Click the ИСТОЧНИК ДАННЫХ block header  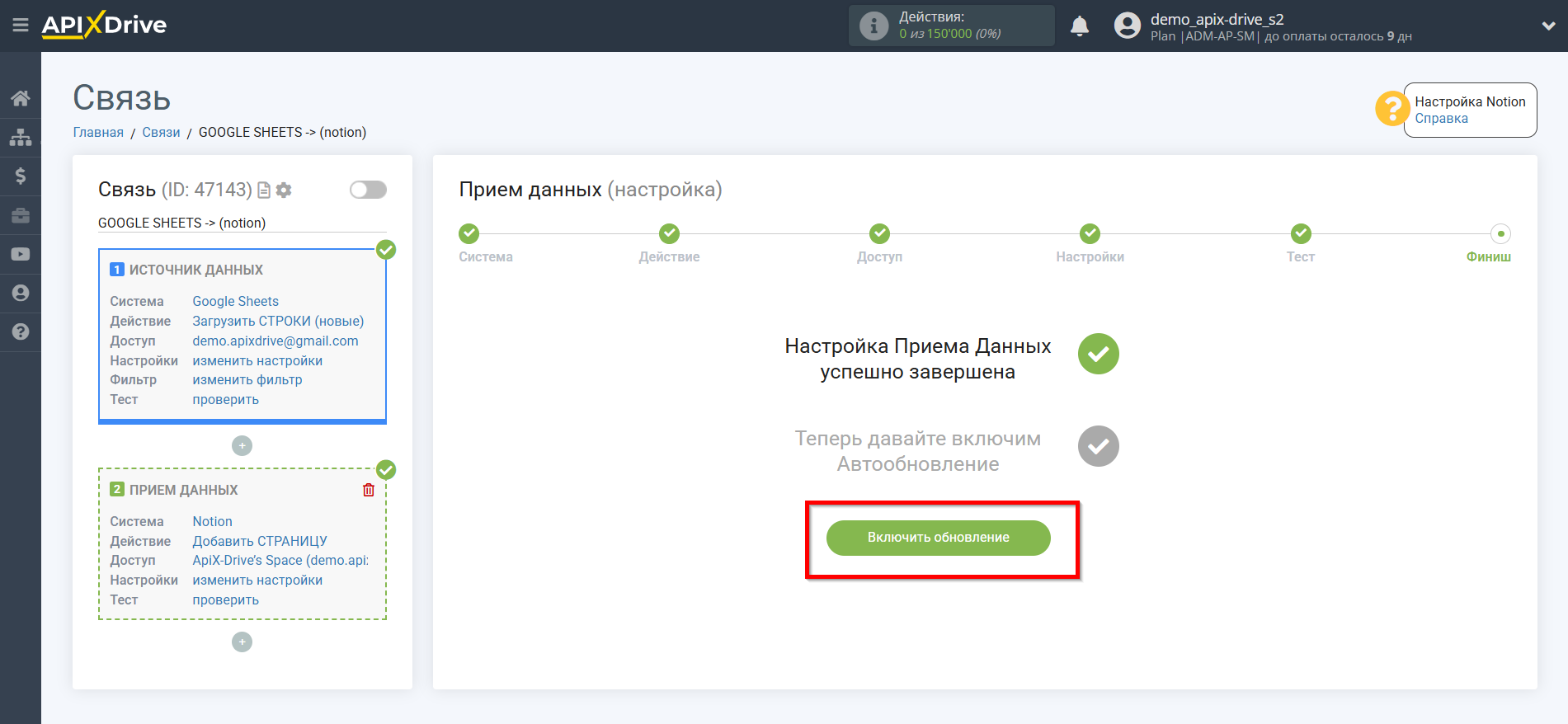coord(195,270)
